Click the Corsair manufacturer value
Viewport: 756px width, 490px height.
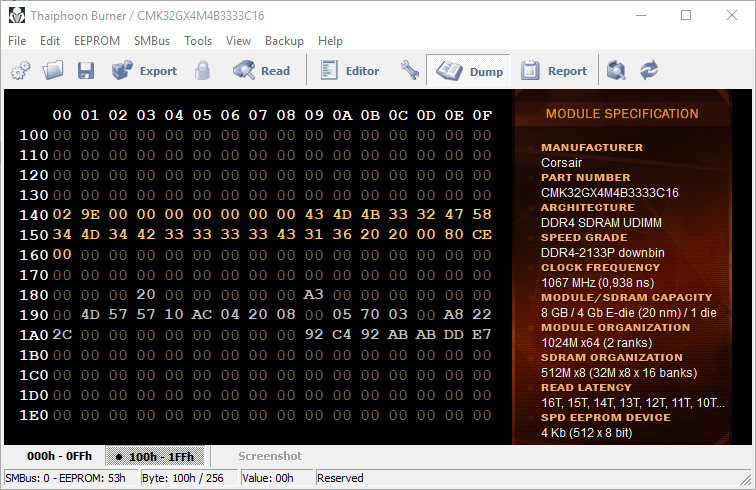tap(561, 163)
